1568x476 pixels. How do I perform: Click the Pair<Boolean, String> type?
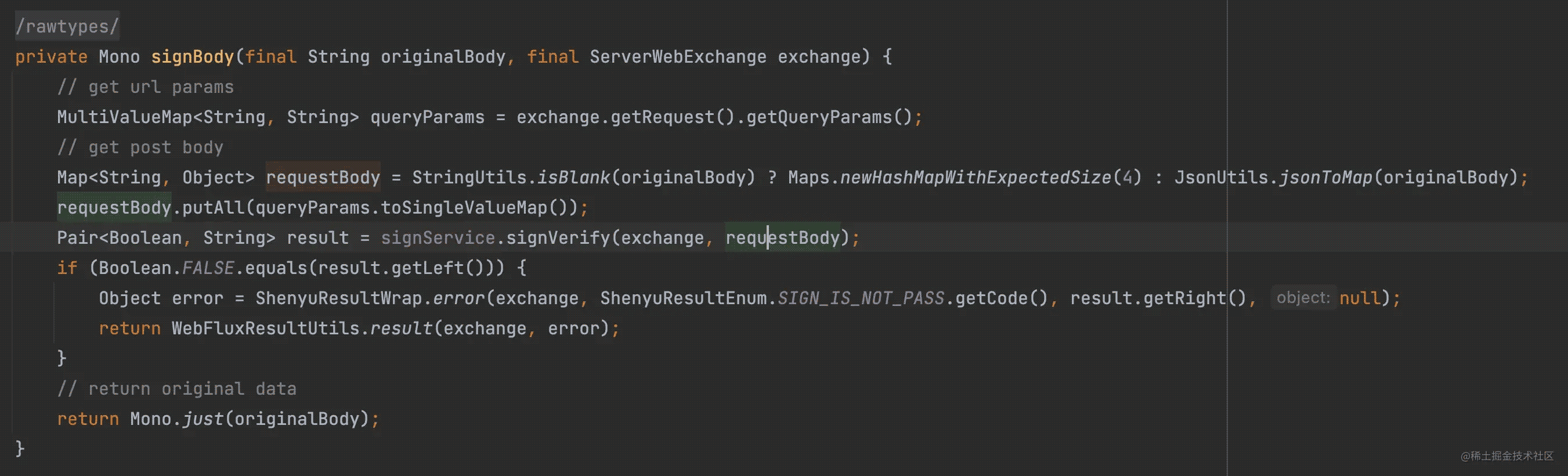(x=165, y=237)
